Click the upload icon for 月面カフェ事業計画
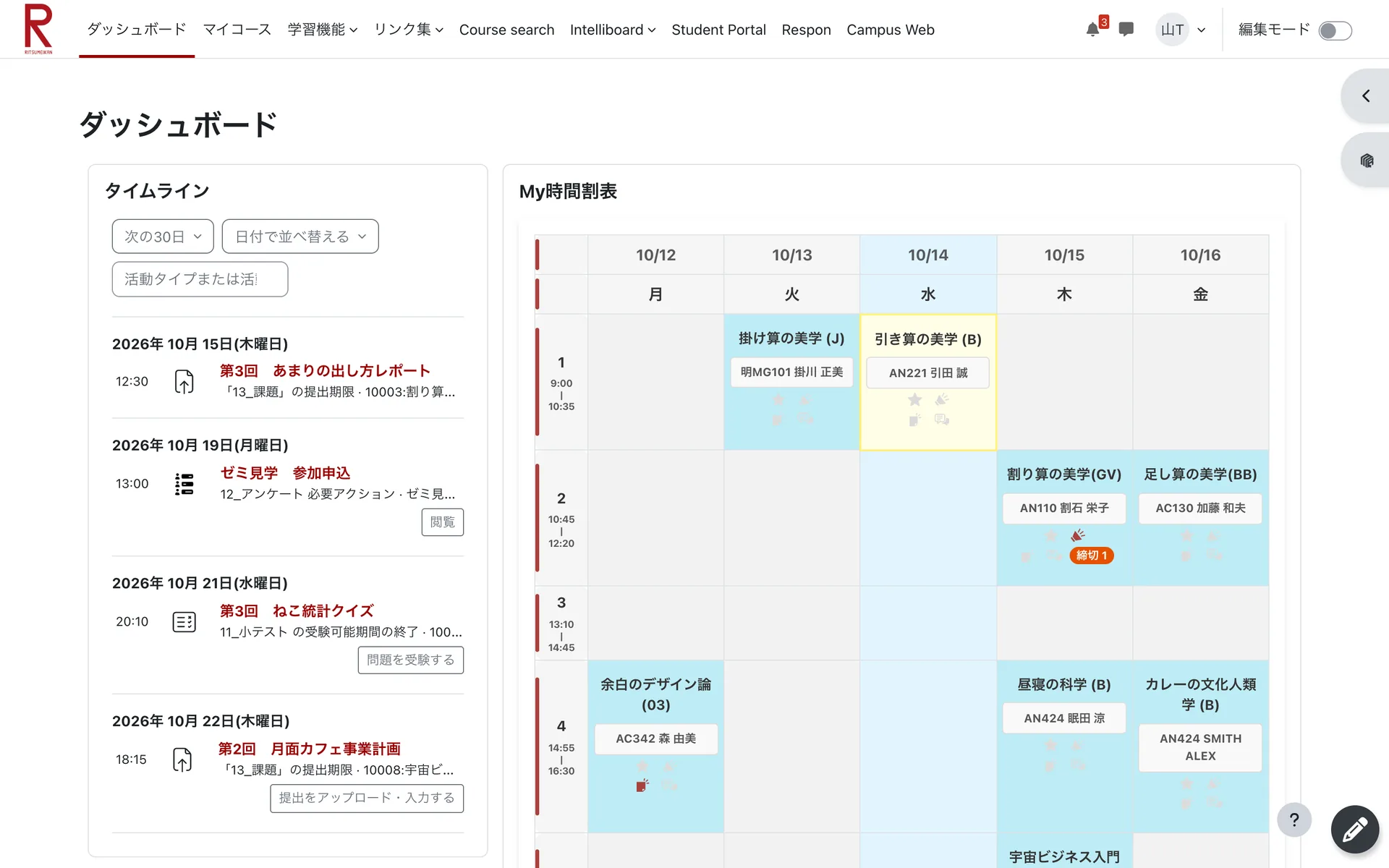This screenshot has width=1389, height=868. coord(182,759)
